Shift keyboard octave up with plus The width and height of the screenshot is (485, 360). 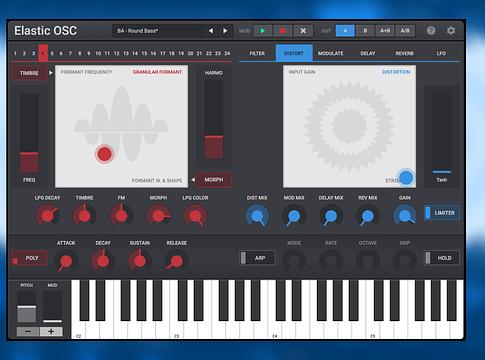coord(51,332)
